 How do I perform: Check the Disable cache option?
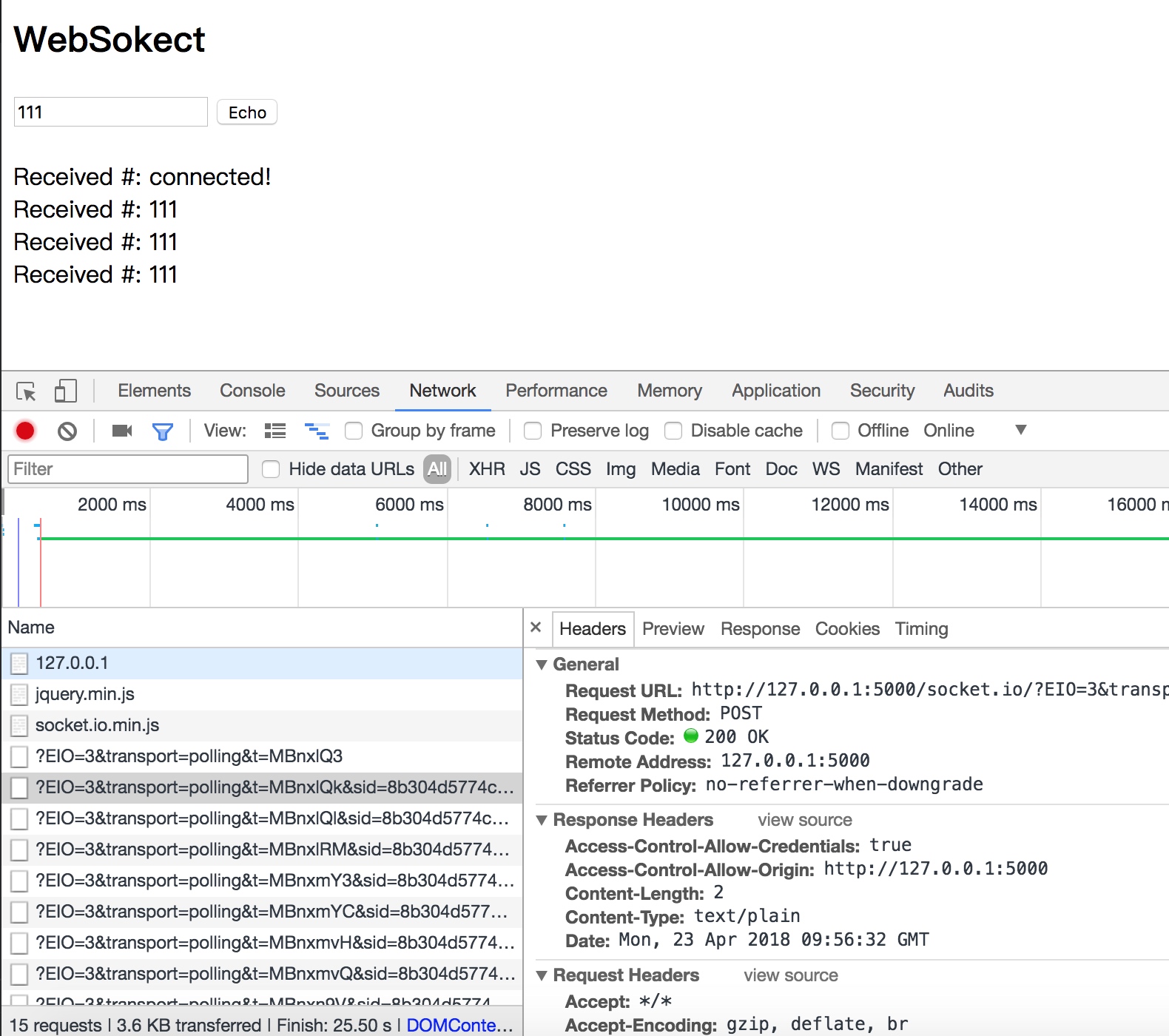point(673,431)
